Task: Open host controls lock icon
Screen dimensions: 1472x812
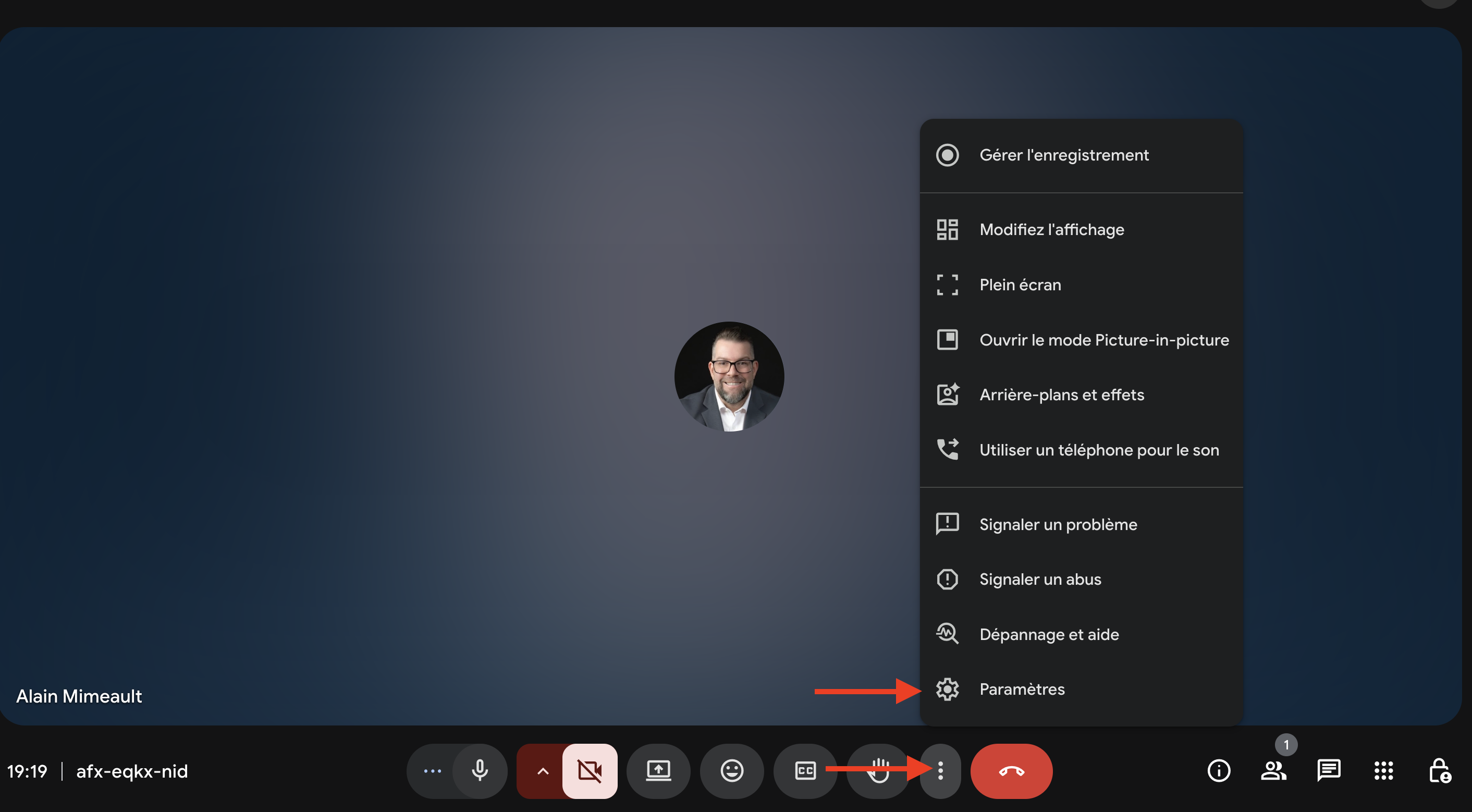Action: pos(1439,771)
